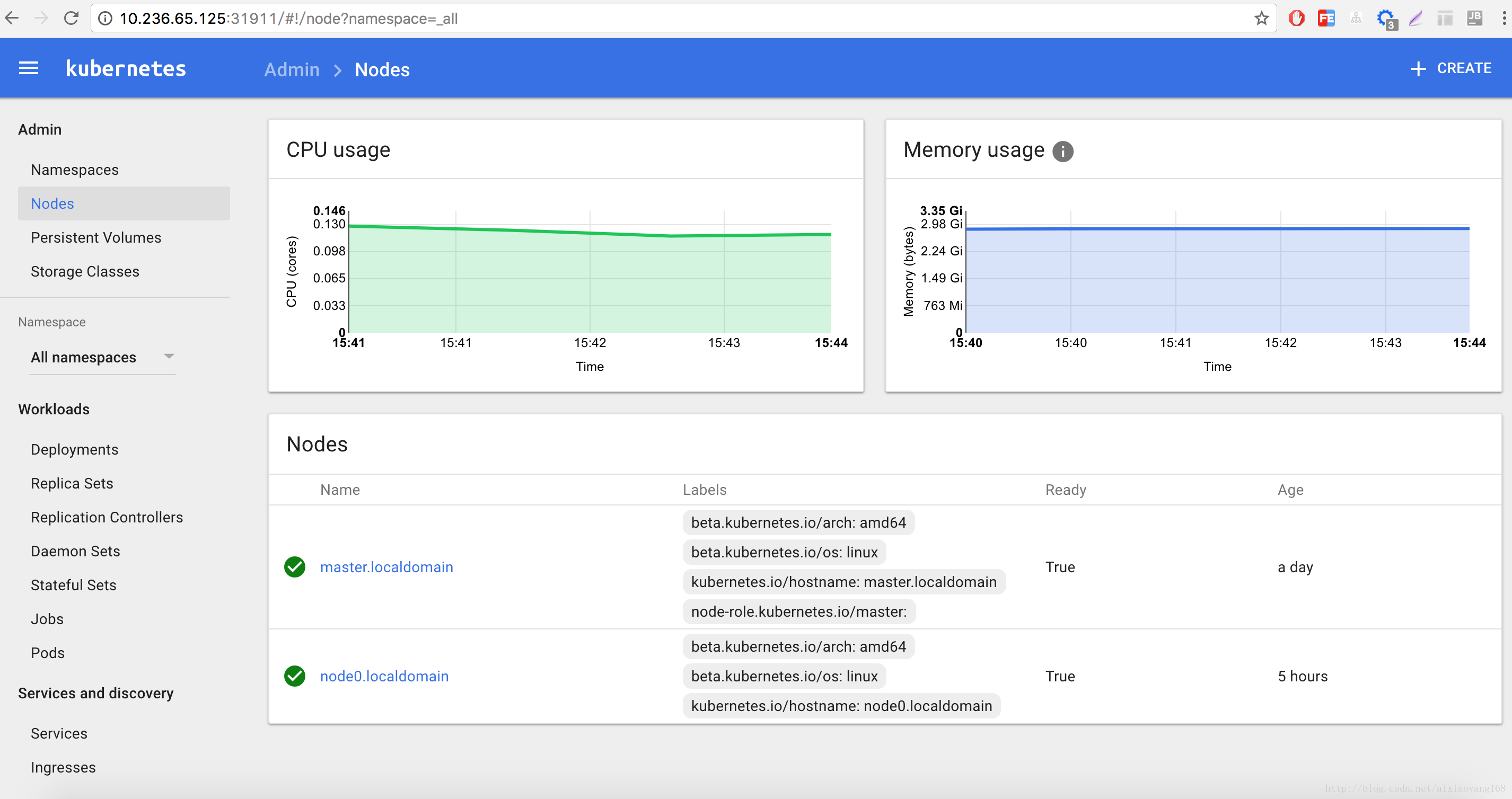Expand the purple feather extension menu
Image resolution: width=1512 pixels, height=799 pixels.
click(1416, 18)
